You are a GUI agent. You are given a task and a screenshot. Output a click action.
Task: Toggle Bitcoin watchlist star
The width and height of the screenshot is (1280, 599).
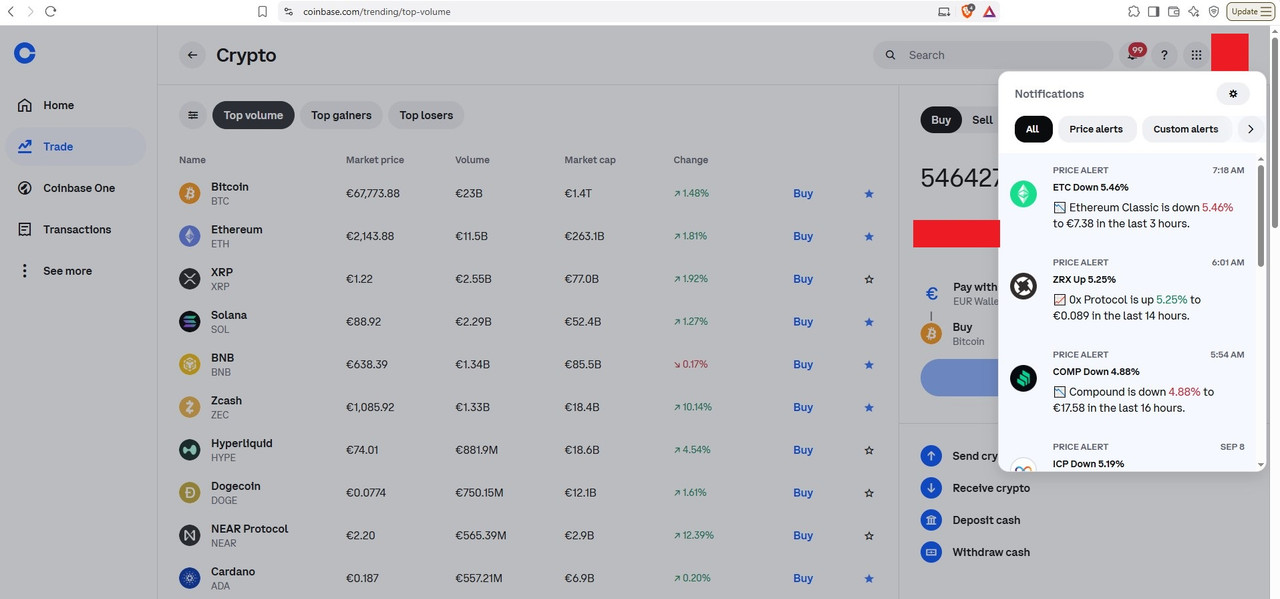869,194
